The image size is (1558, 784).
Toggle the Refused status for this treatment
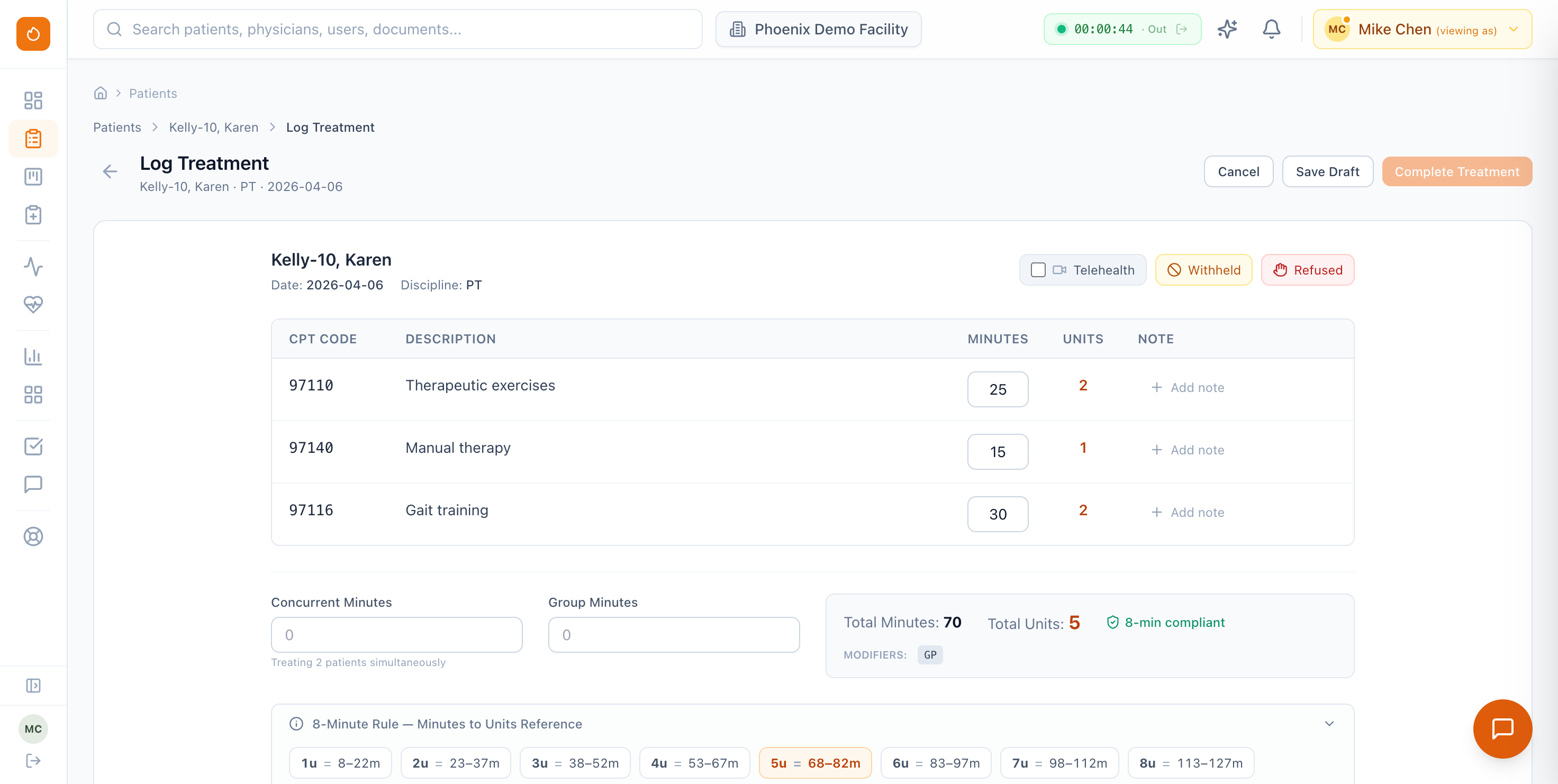pos(1308,270)
